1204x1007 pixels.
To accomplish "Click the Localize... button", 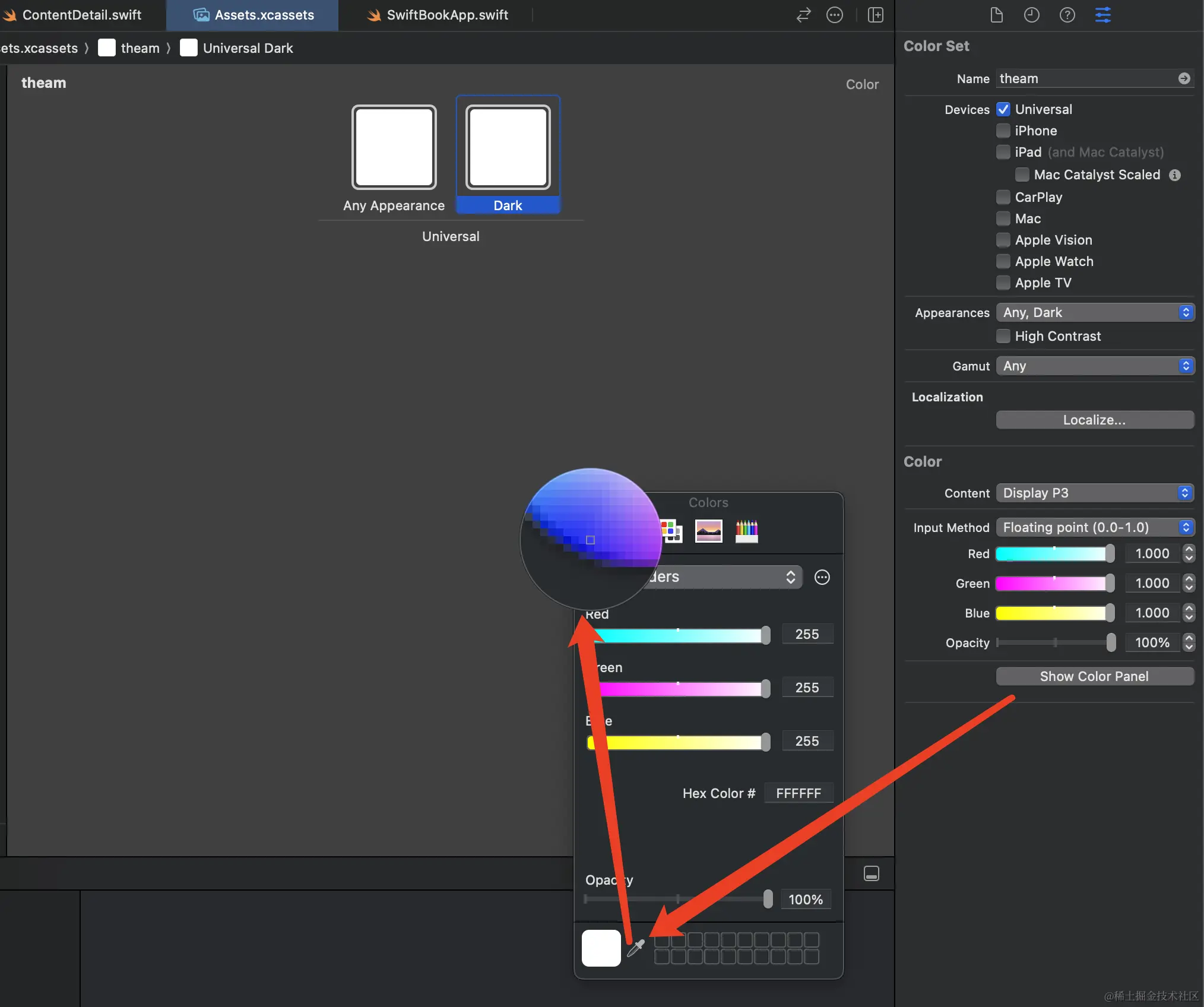I will point(1094,420).
